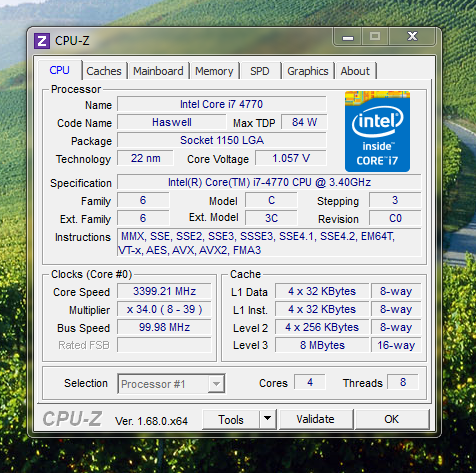Click the L1 Data '4 x 32 KBytes' value
This screenshot has height=473, width=476.
(322, 291)
